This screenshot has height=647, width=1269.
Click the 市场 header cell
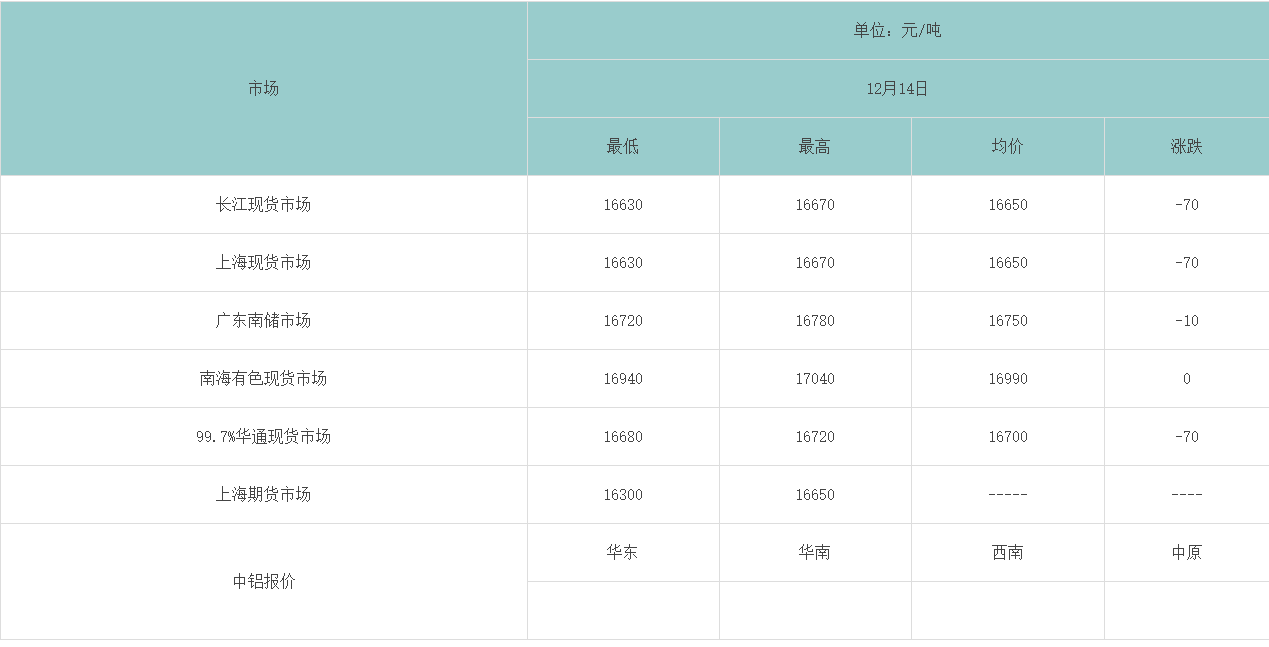[x=262, y=88]
